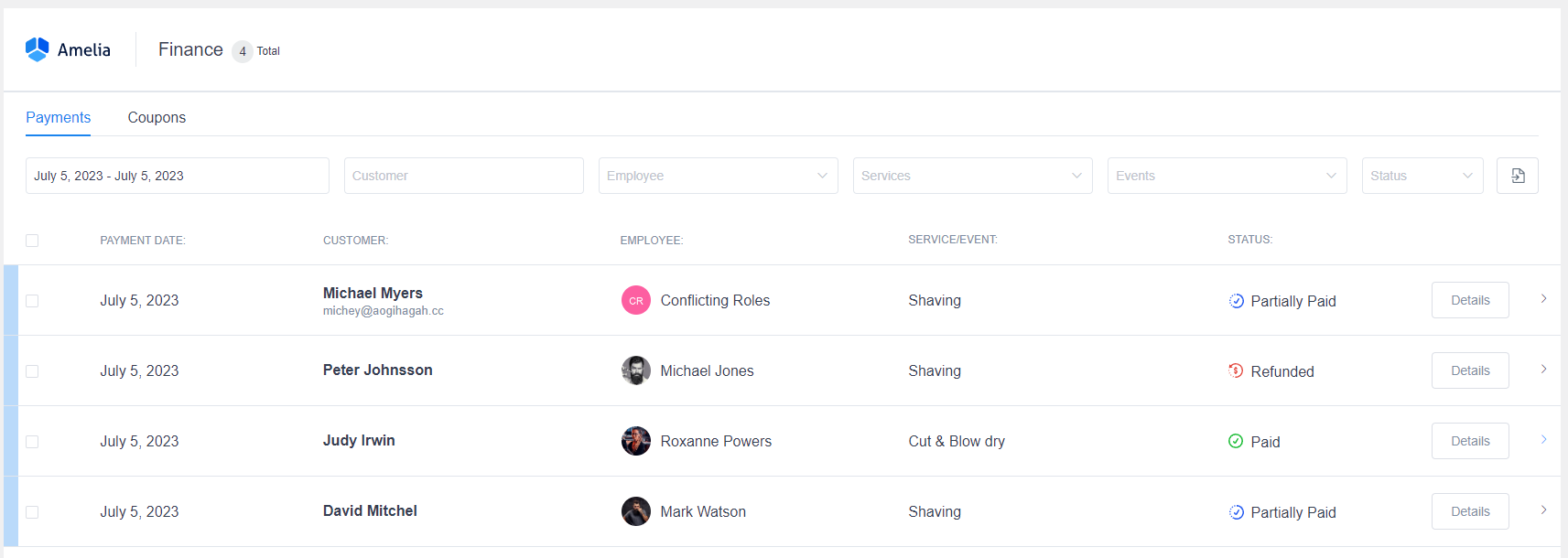Click the Customer search input field

click(x=463, y=176)
